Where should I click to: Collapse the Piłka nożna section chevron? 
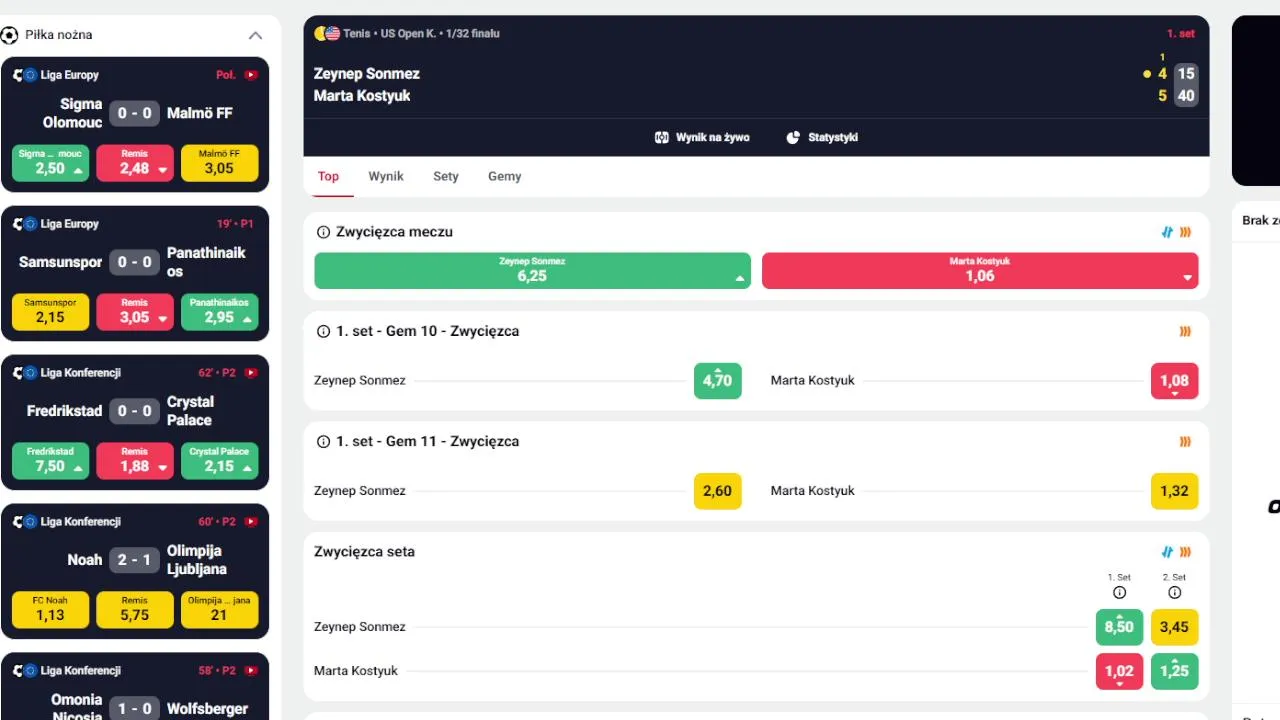[x=255, y=35]
